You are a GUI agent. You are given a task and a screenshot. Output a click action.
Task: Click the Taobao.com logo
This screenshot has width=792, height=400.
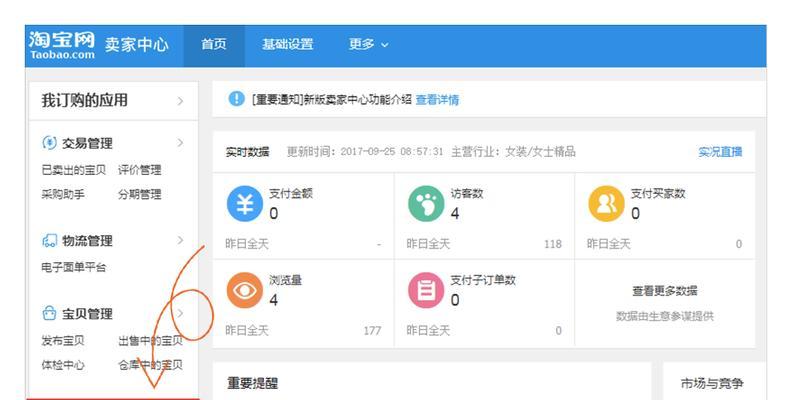pyautogui.click(x=62, y=45)
